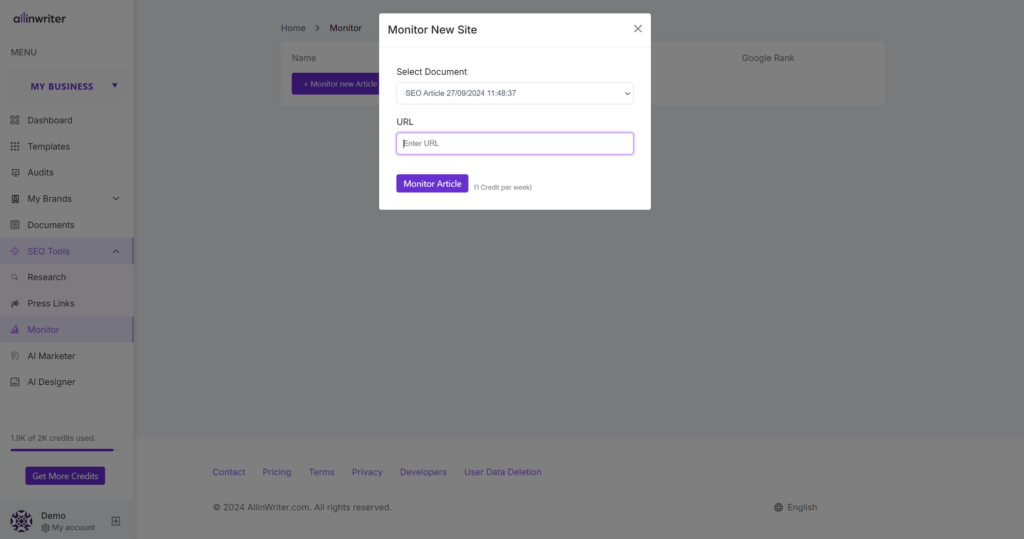
Task: Open the Privacy footer link
Action: [x=367, y=472]
